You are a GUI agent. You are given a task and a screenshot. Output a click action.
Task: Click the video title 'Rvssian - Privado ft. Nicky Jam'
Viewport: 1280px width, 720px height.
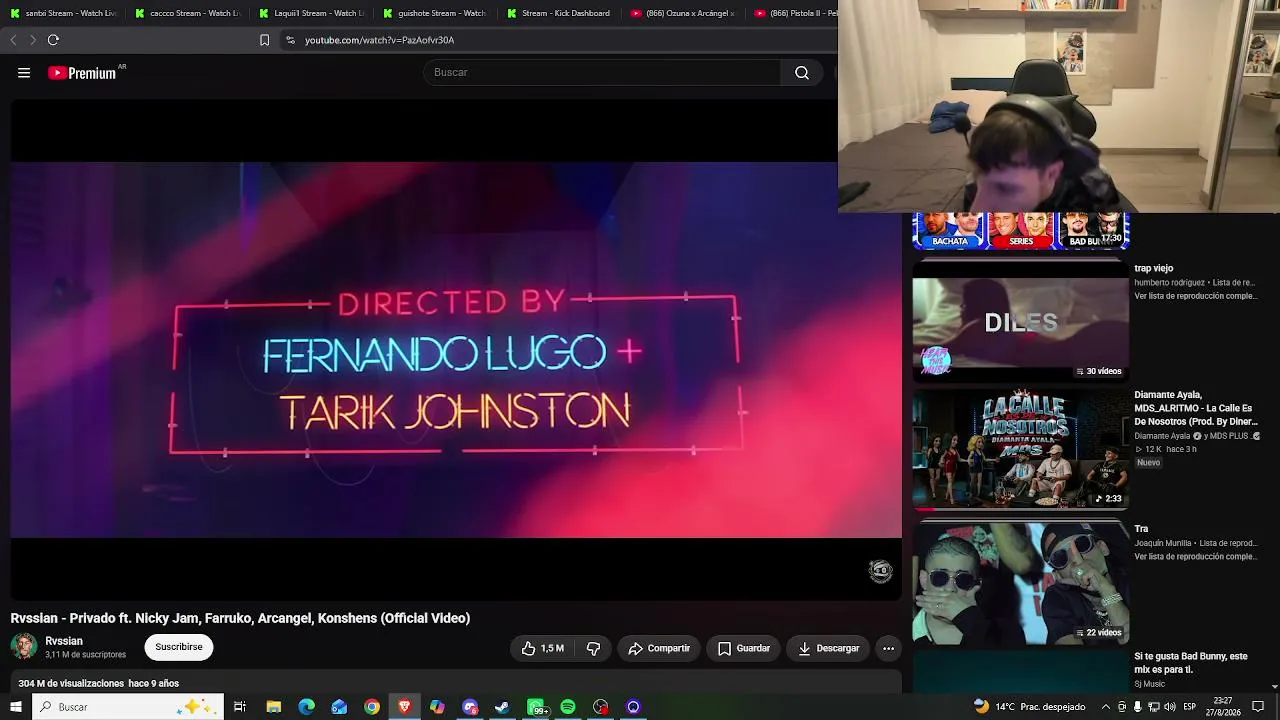pos(240,618)
